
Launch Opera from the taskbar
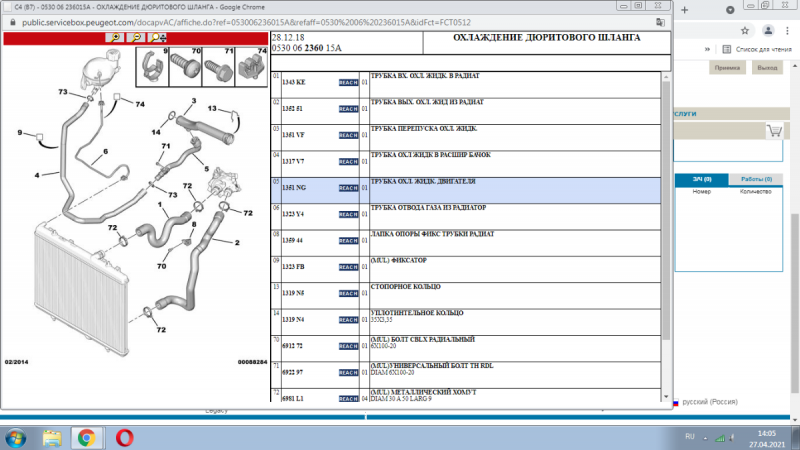pos(124,437)
